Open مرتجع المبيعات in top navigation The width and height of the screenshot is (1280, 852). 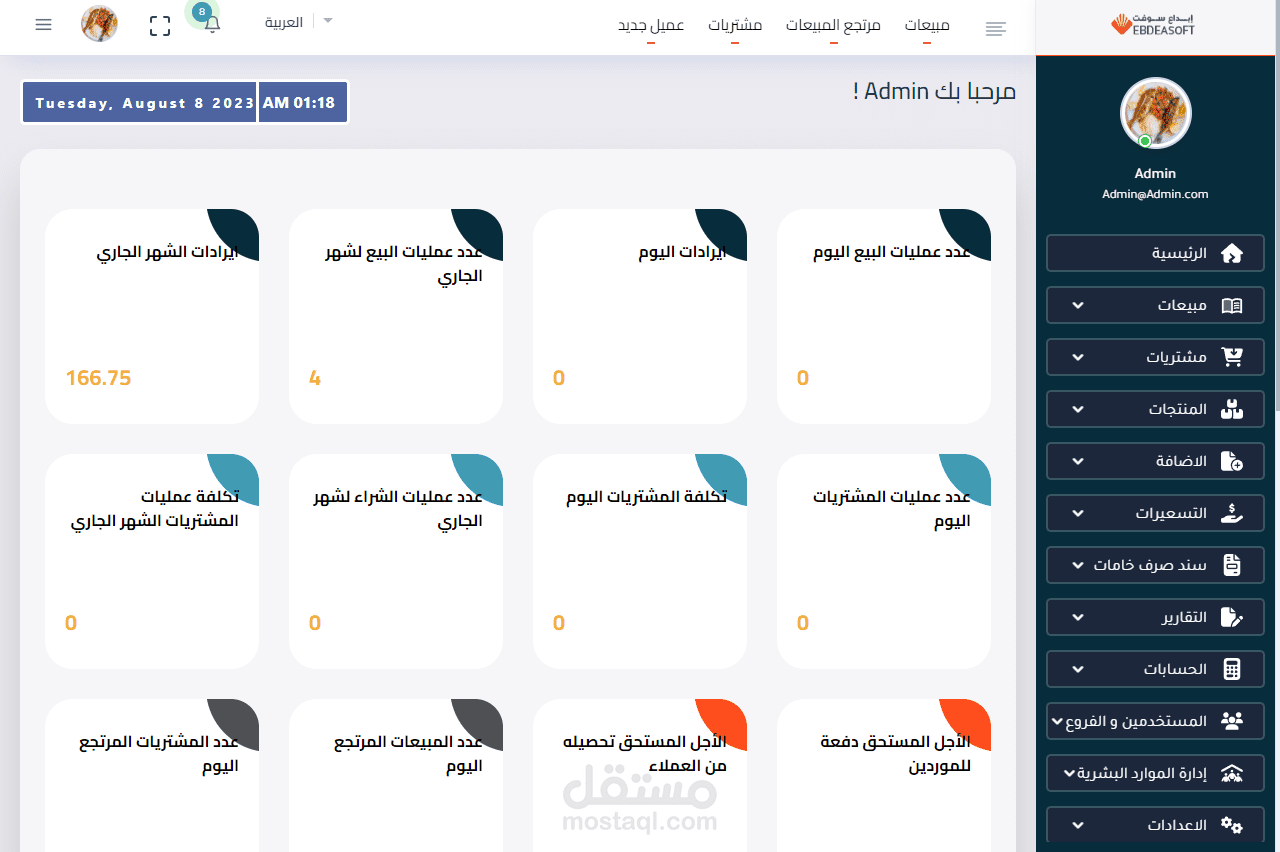click(x=833, y=27)
